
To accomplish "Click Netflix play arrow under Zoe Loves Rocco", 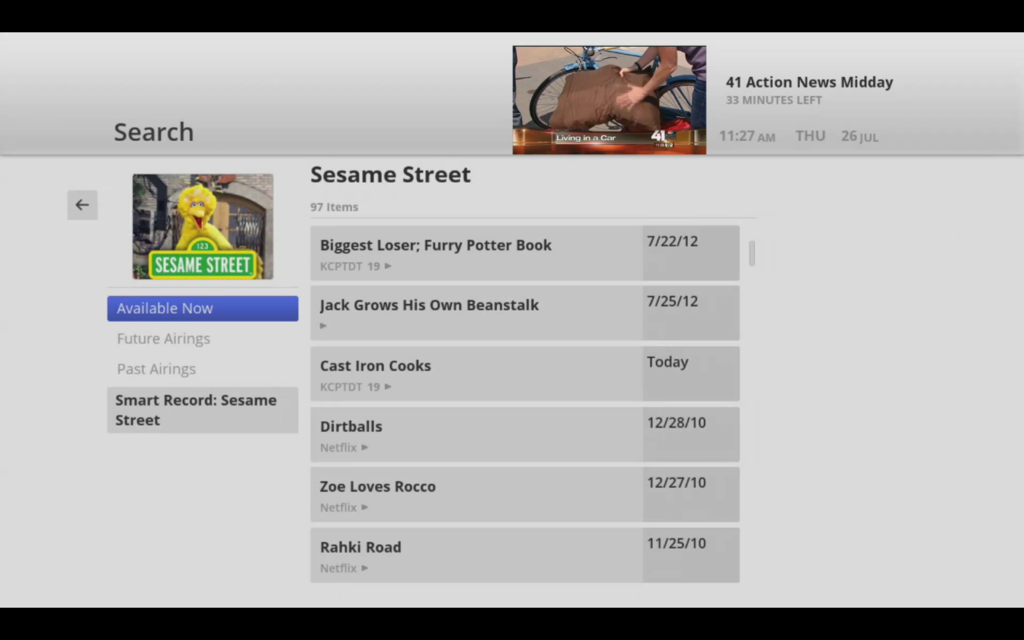I will click(365, 508).
